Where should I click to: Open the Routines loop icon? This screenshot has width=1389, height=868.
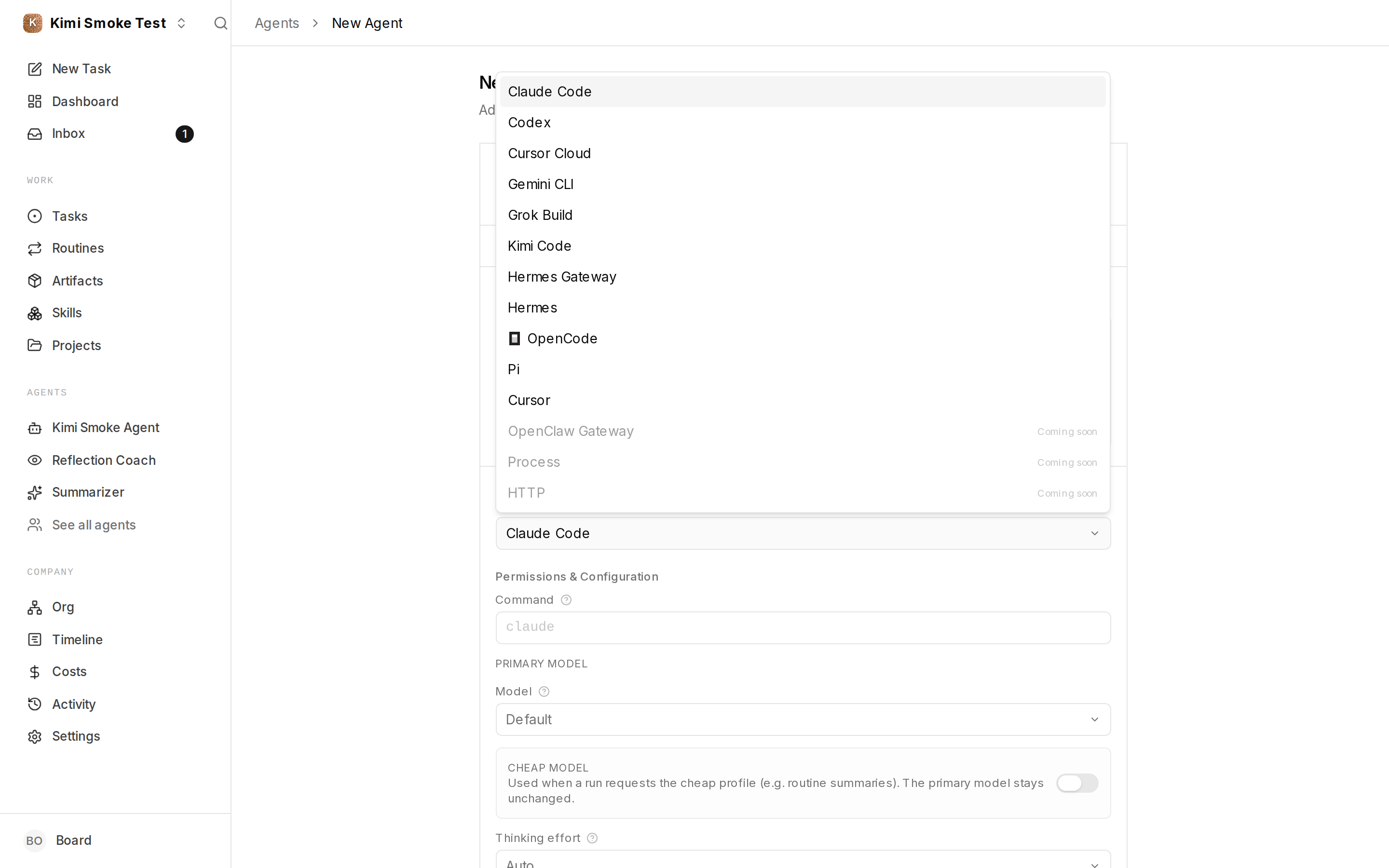click(x=34, y=248)
